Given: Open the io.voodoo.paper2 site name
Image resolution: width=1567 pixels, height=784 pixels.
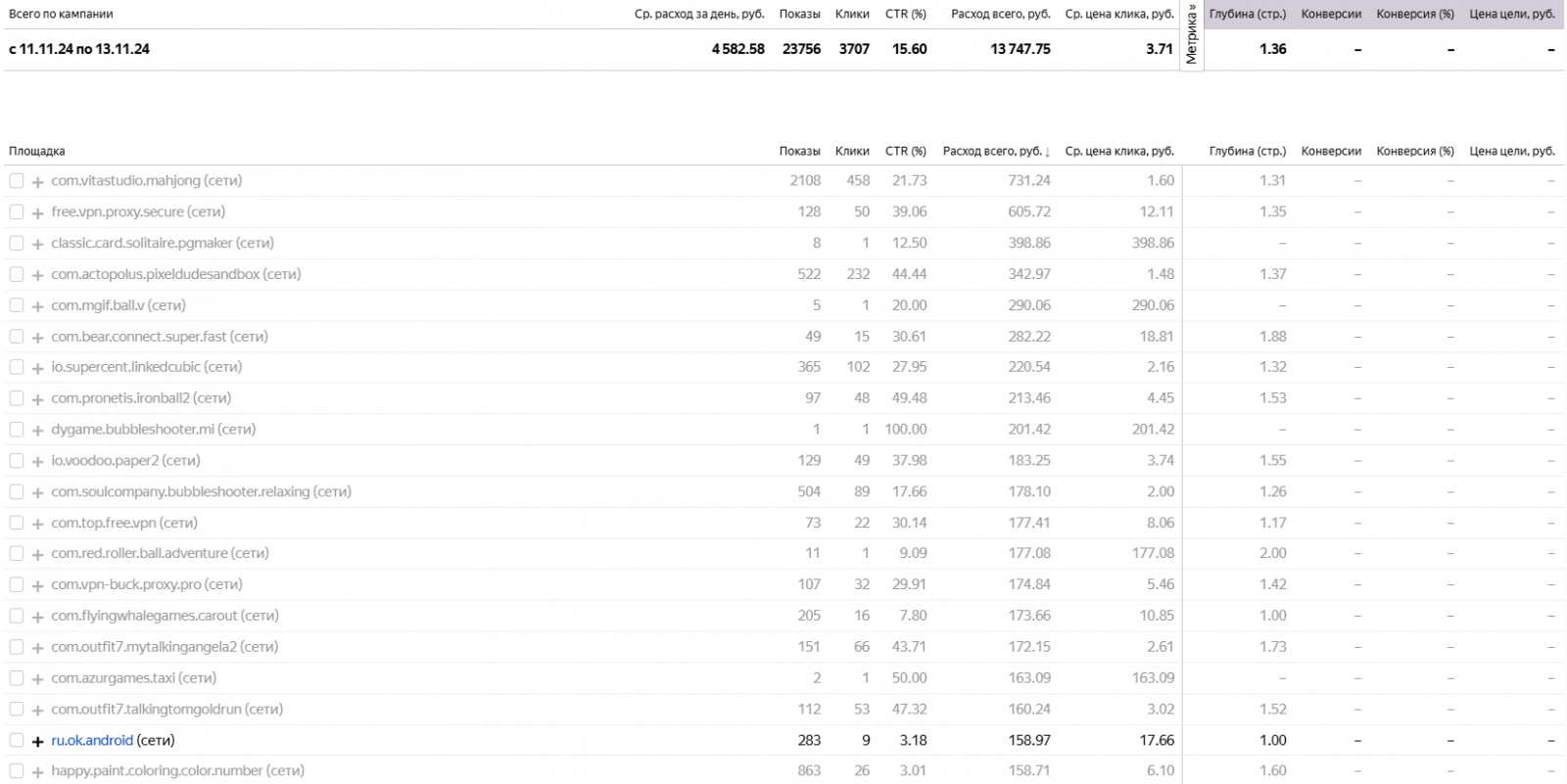Looking at the screenshot, I should click(105, 460).
